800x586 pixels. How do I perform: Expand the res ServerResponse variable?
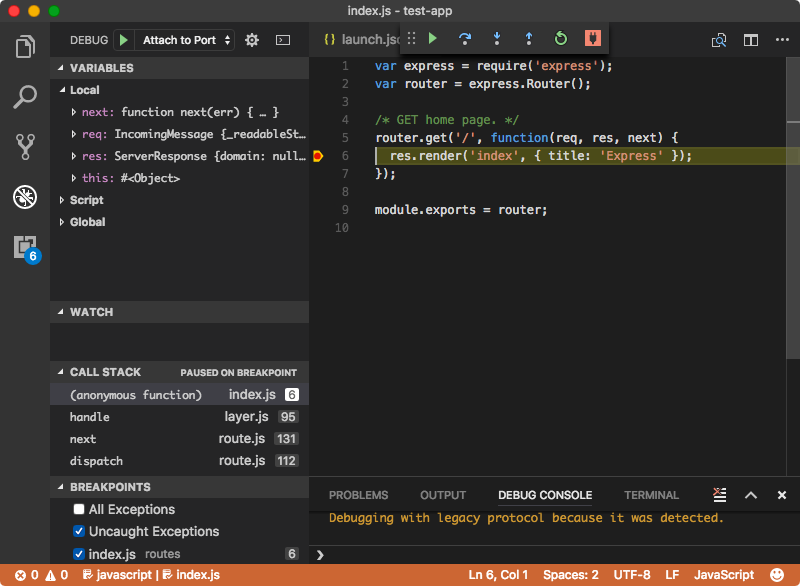(x=73, y=156)
